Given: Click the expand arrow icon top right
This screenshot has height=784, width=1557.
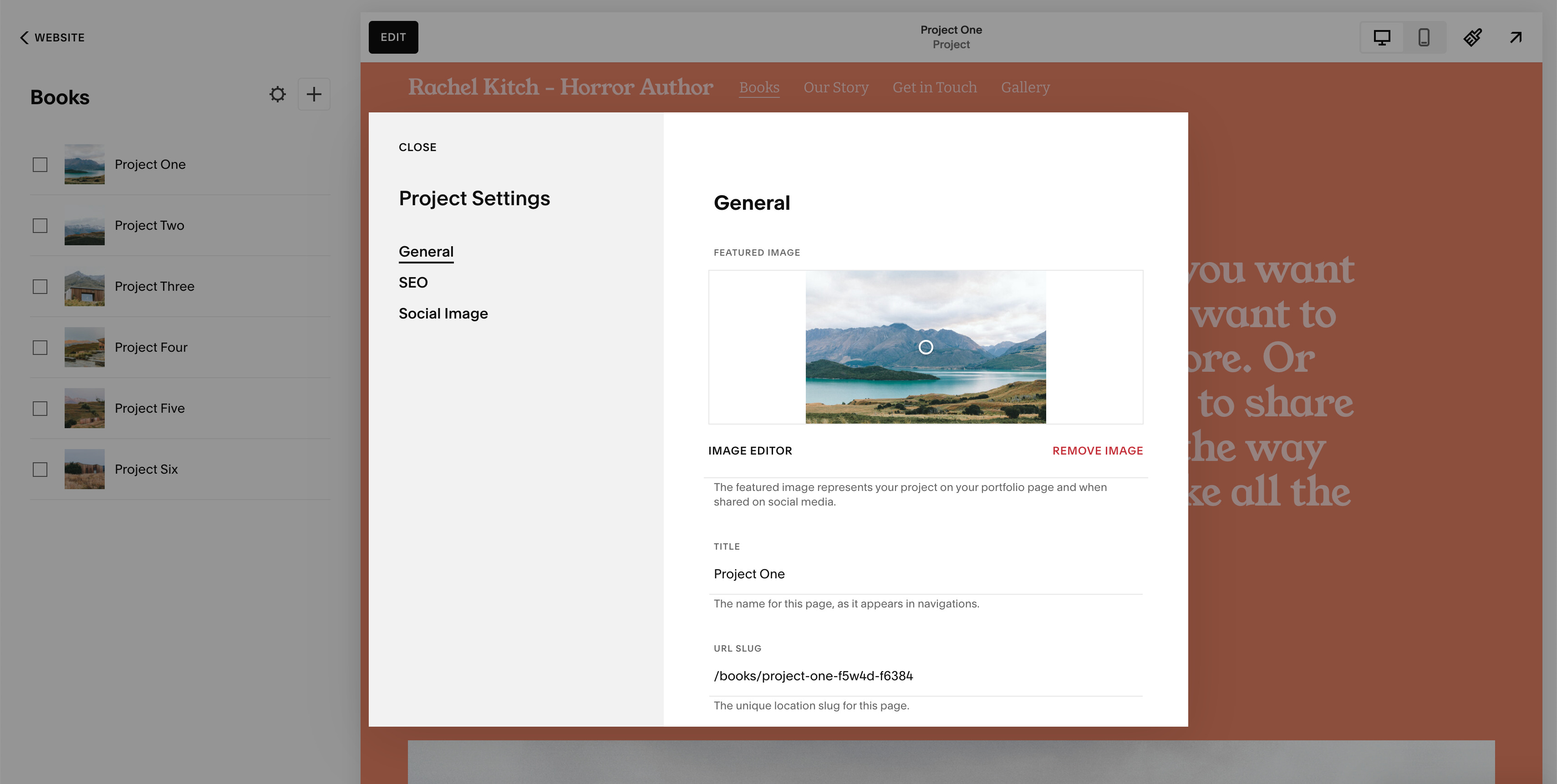Looking at the screenshot, I should point(1515,37).
